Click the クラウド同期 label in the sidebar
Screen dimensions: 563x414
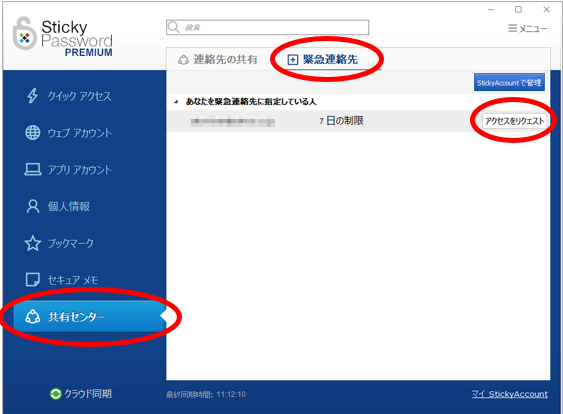click(x=88, y=394)
